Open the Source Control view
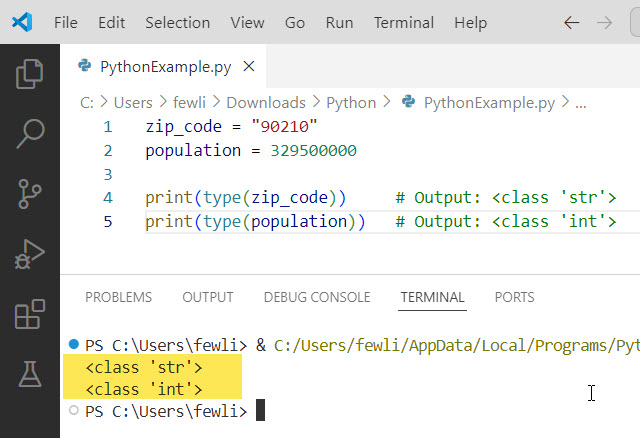 [29, 194]
